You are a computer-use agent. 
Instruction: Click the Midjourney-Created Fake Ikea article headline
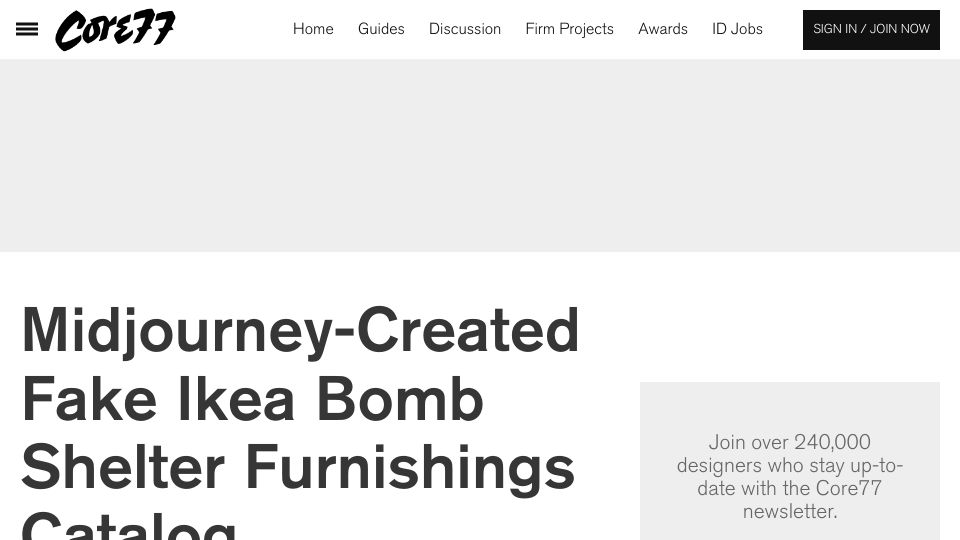tap(300, 422)
